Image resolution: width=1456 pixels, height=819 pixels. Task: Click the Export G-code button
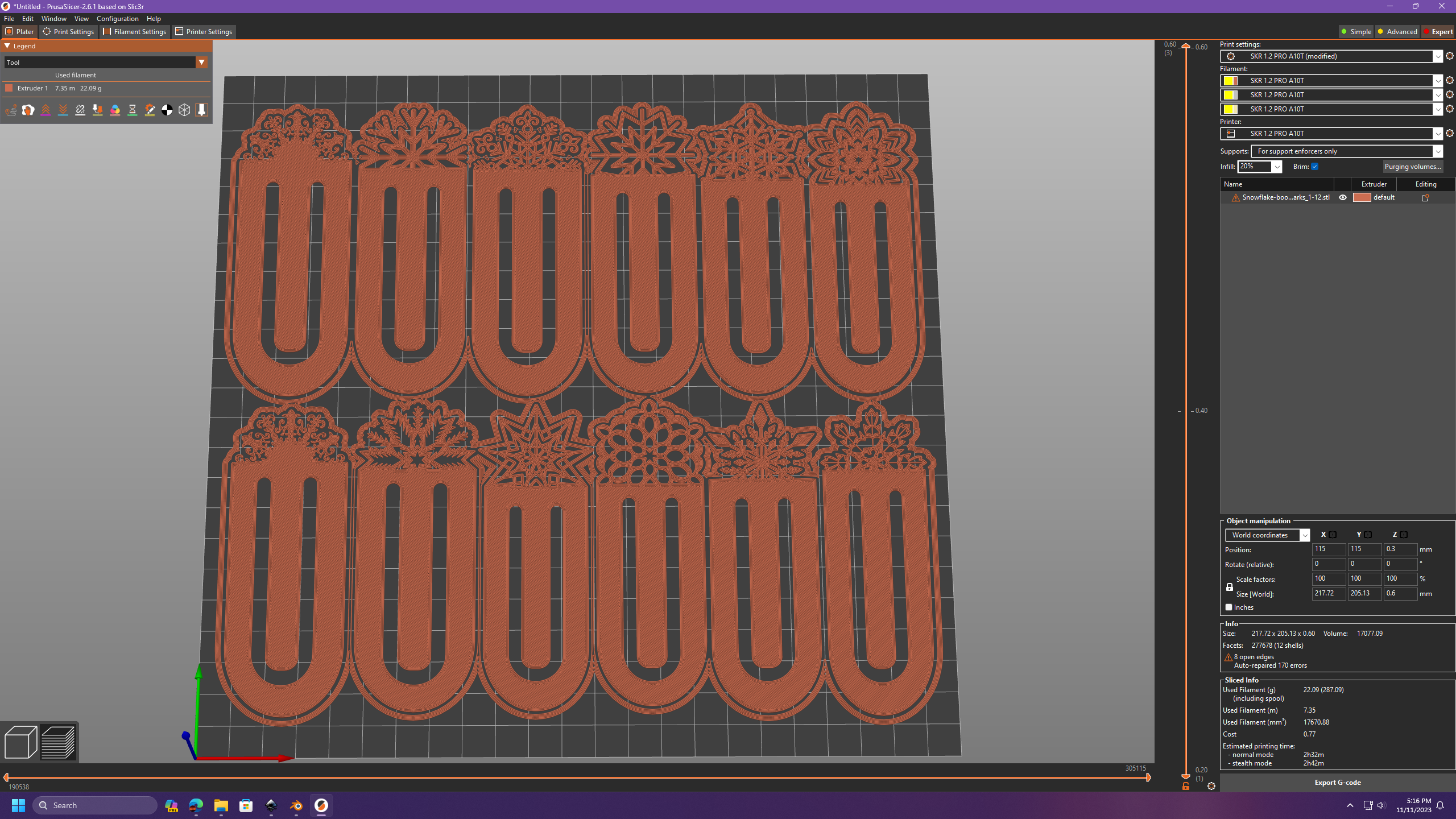point(1337,783)
